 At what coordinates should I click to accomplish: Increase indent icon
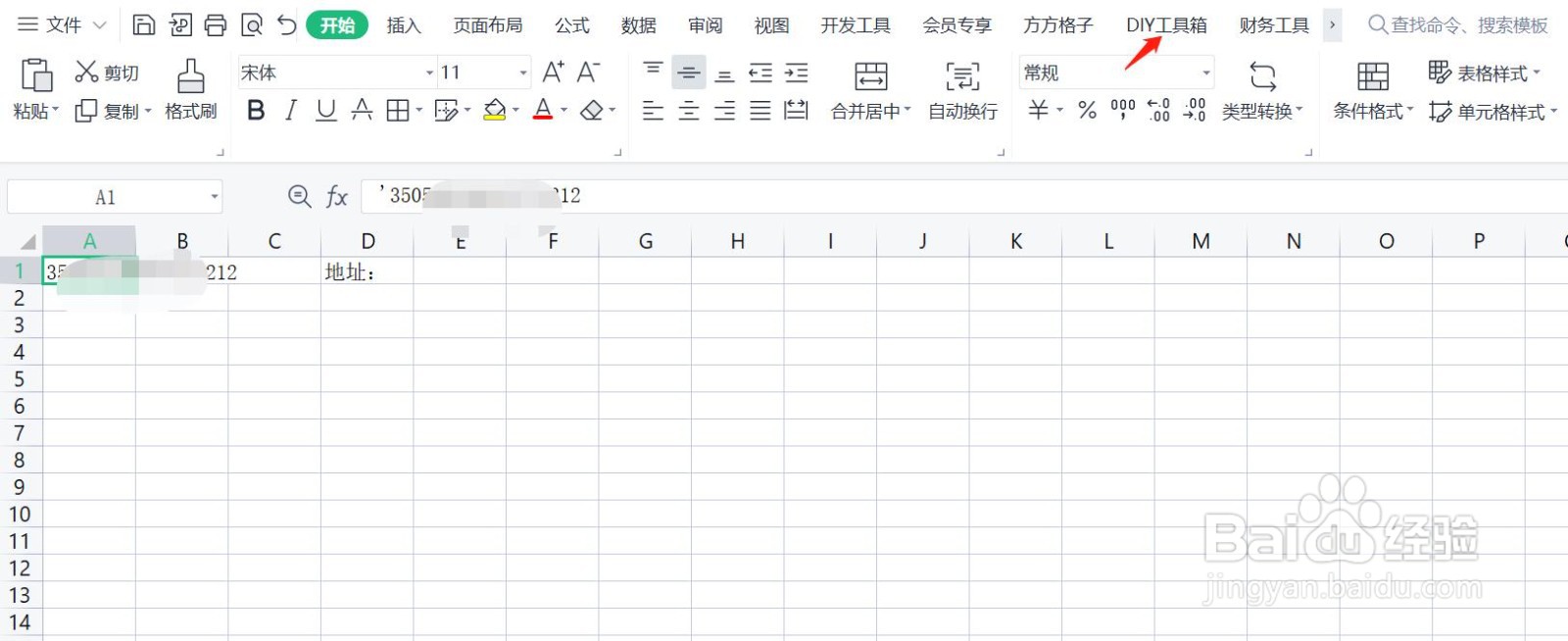pyautogui.click(x=797, y=72)
